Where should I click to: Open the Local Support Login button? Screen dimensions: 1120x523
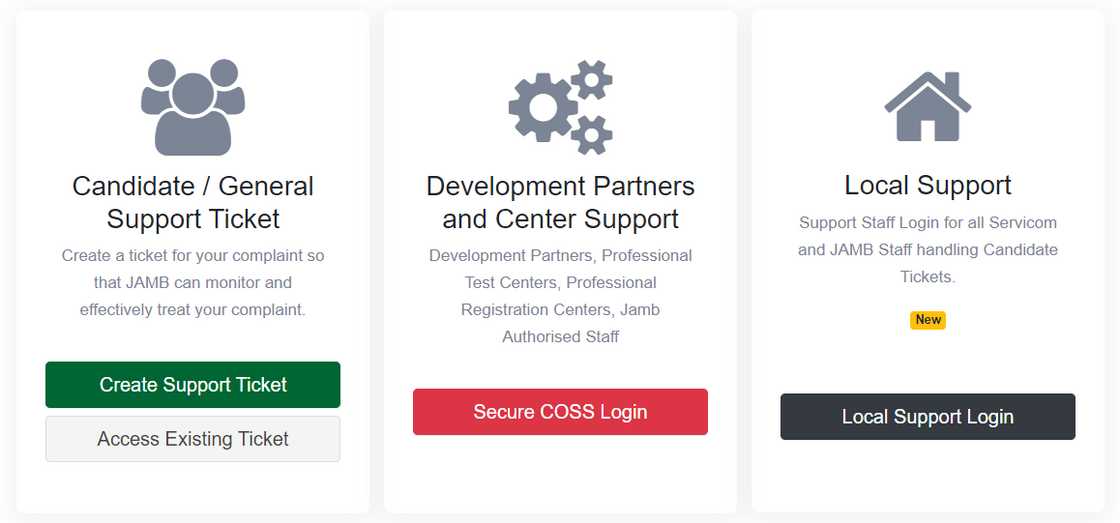click(928, 417)
